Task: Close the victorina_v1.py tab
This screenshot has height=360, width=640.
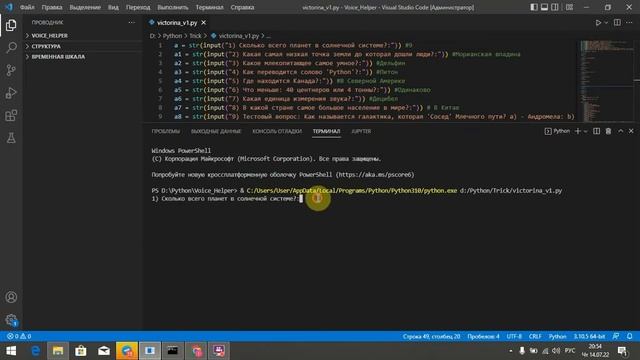Action: coord(204,23)
